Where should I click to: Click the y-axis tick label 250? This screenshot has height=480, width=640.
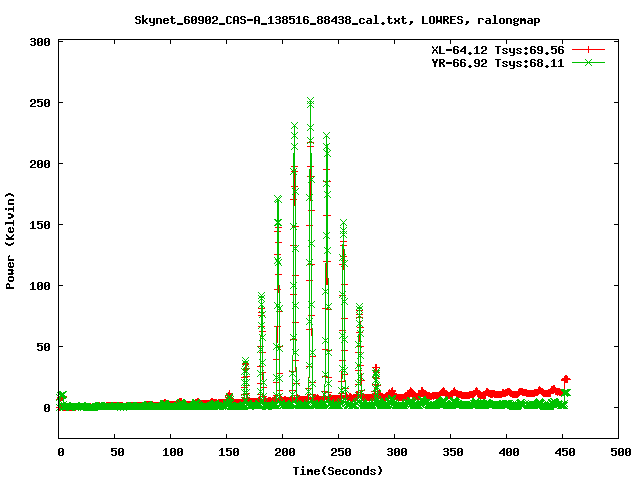40,103
